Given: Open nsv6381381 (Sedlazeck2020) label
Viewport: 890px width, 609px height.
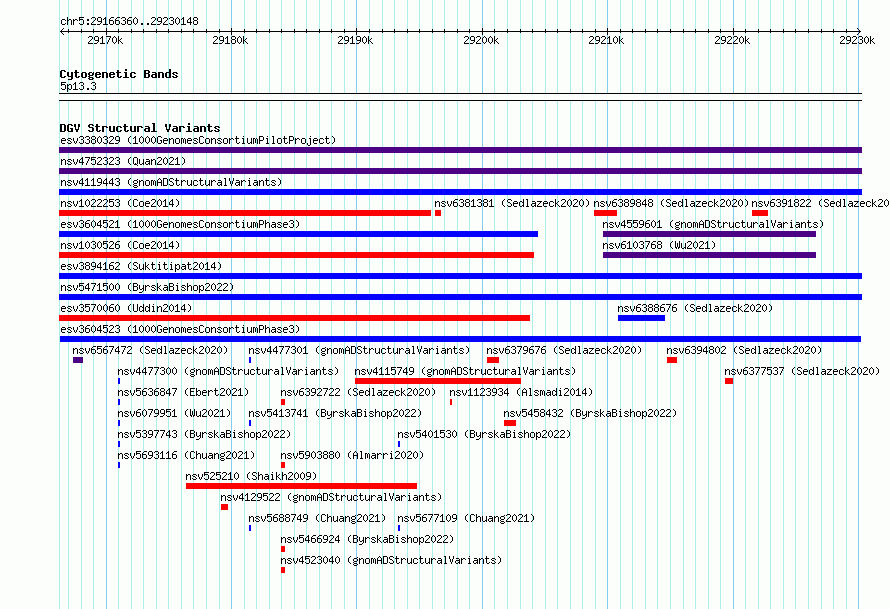Looking at the screenshot, I should coord(512,203).
